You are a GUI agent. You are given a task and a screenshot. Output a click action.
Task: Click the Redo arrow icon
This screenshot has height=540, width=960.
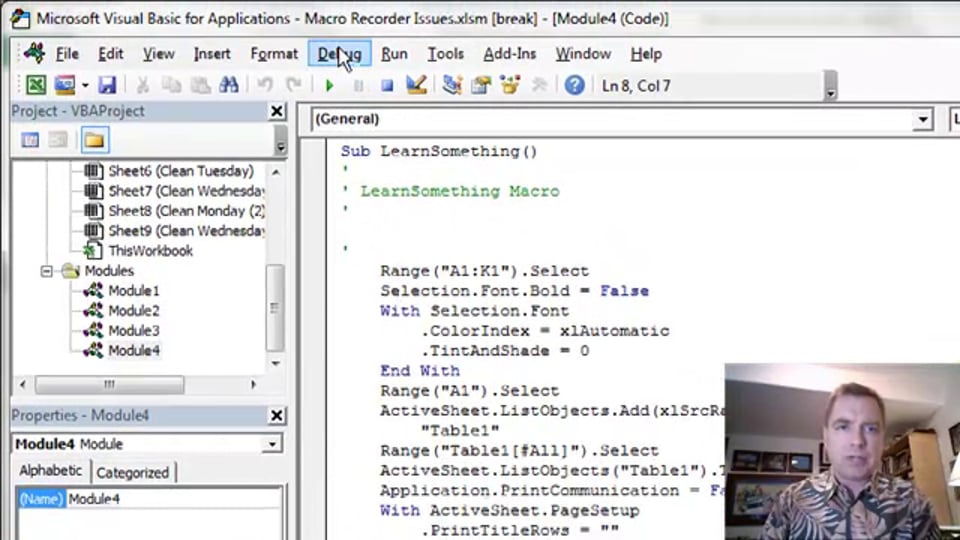[294, 85]
